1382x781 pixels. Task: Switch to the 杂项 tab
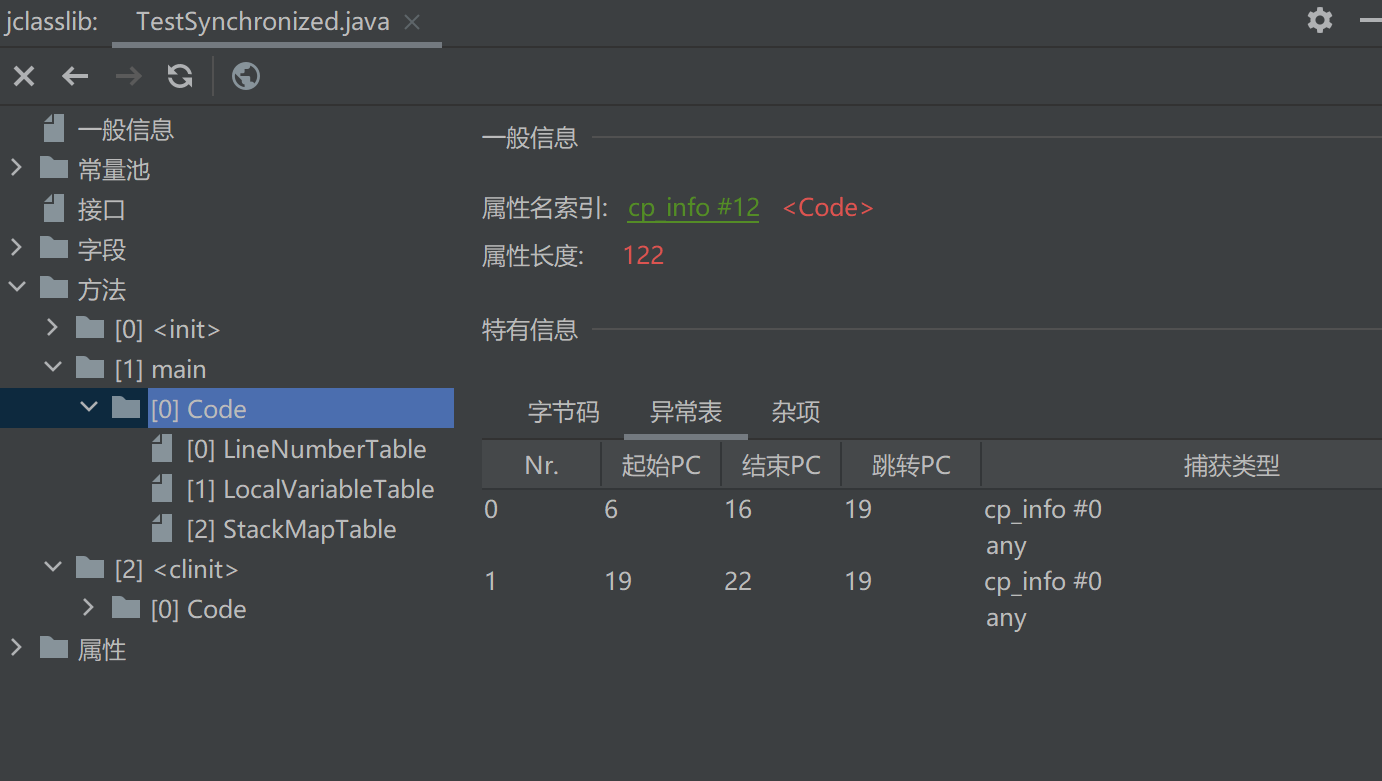pyautogui.click(x=796, y=412)
